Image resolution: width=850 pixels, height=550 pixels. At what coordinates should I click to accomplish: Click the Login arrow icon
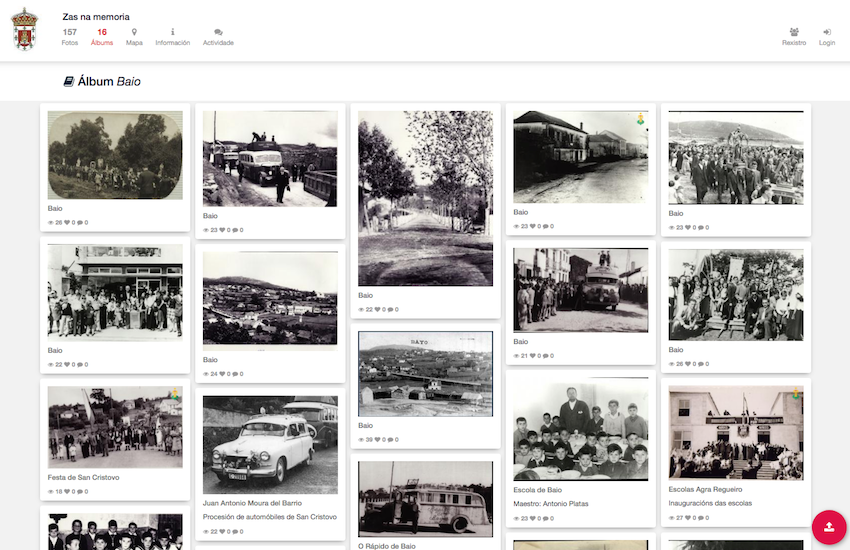(x=827, y=32)
